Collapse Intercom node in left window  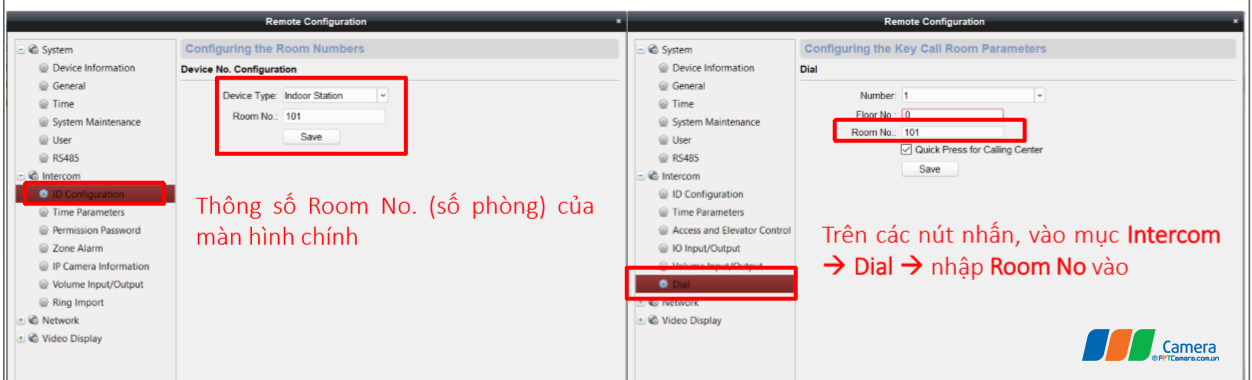point(21,176)
